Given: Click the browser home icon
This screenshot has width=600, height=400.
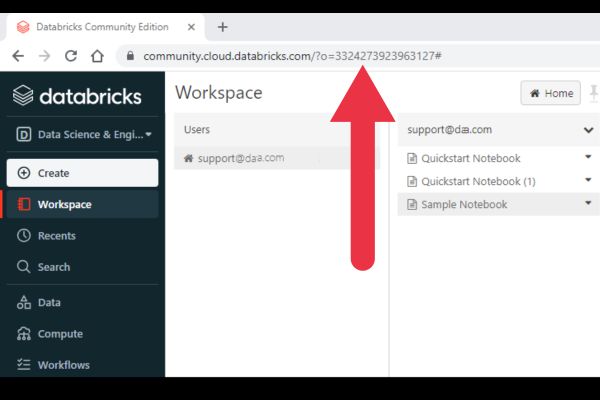Looking at the screenshot, I should pyautogui.click(x=97, y=56).
